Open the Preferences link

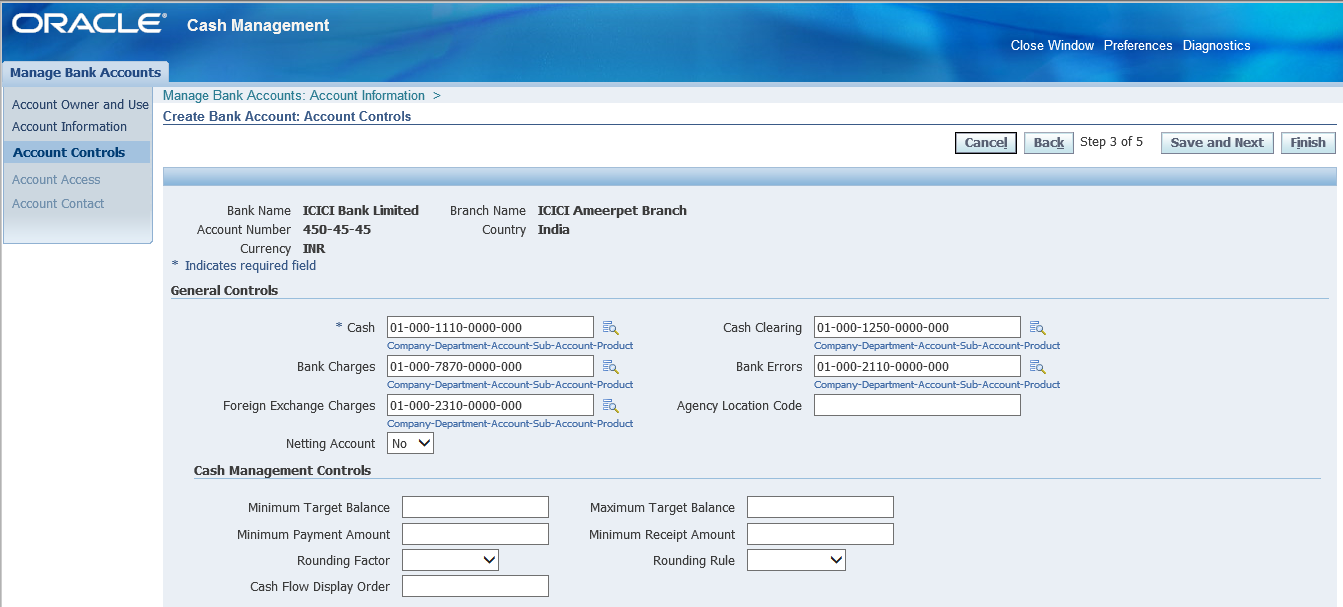click(1137, 45)
